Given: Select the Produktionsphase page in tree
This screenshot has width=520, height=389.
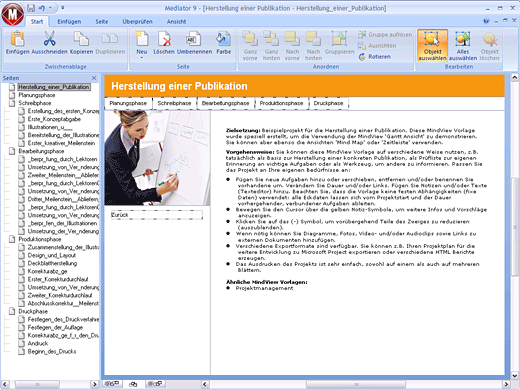Looking at the screenshot, I should click(x=40, y=239).
